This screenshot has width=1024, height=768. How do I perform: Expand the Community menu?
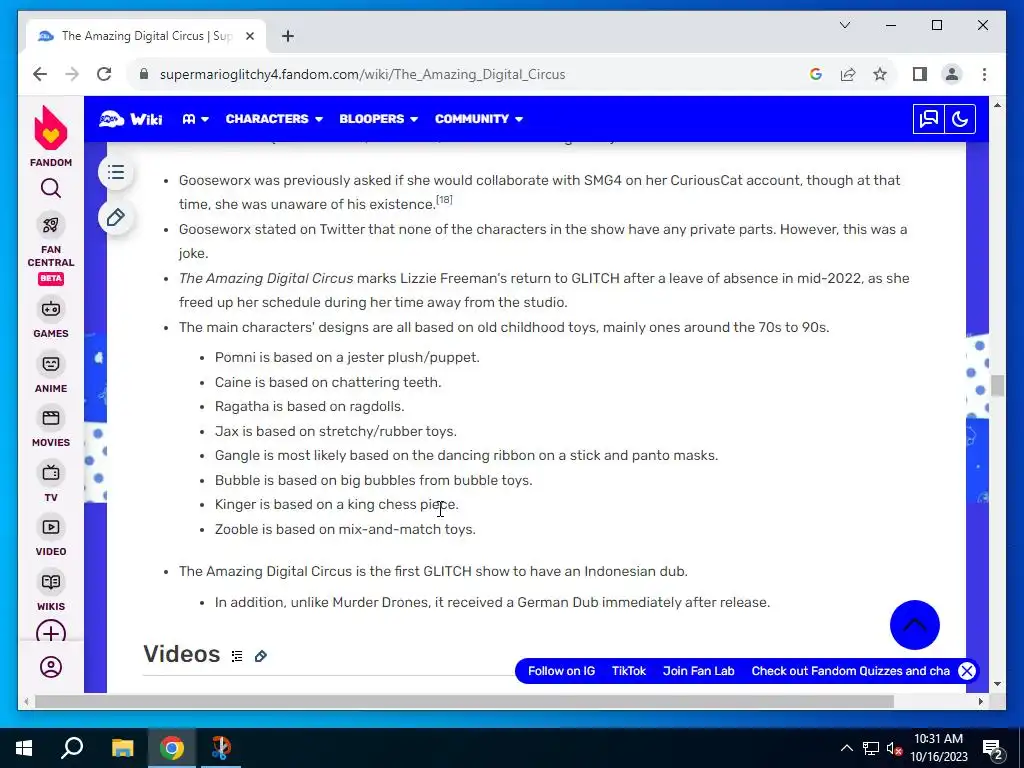[x=479, y=119]
